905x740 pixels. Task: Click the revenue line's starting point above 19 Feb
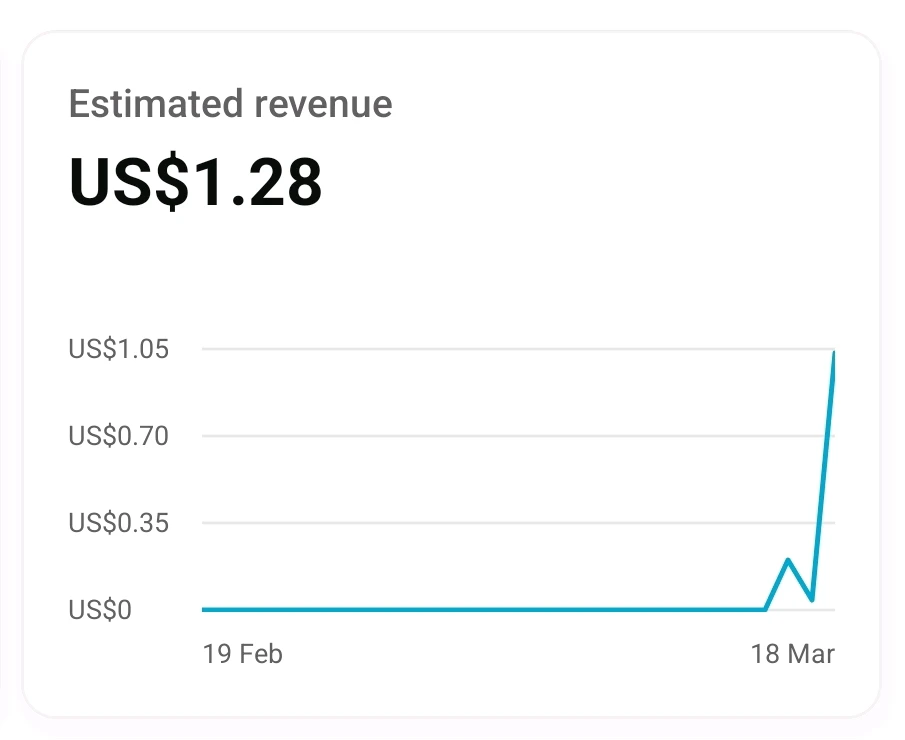coord(204,609)
